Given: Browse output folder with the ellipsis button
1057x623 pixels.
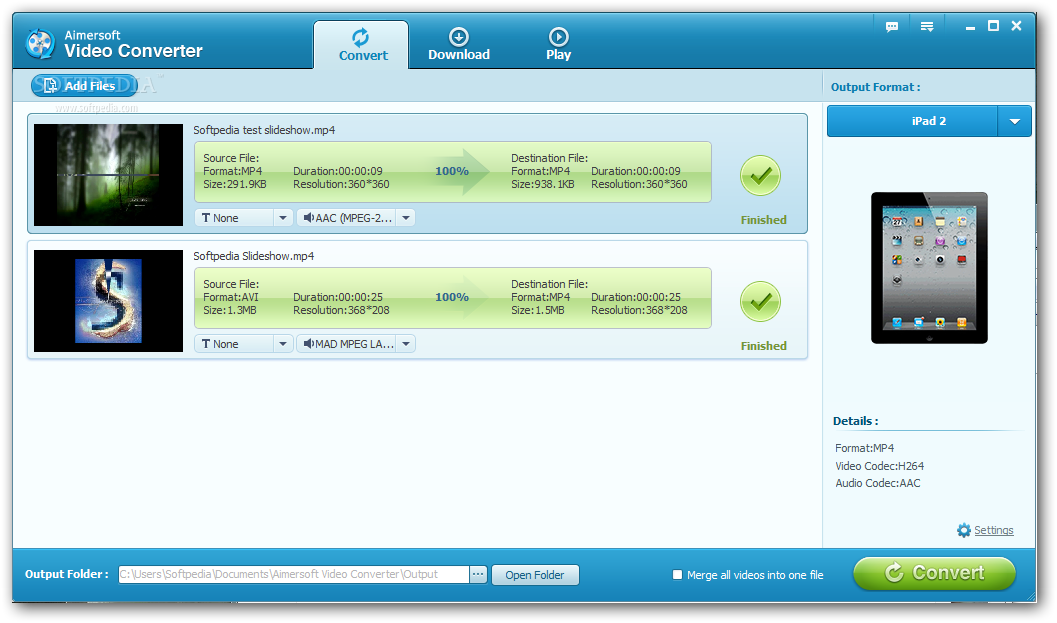Looking at the screenshot, I should [x=478, y=574].
